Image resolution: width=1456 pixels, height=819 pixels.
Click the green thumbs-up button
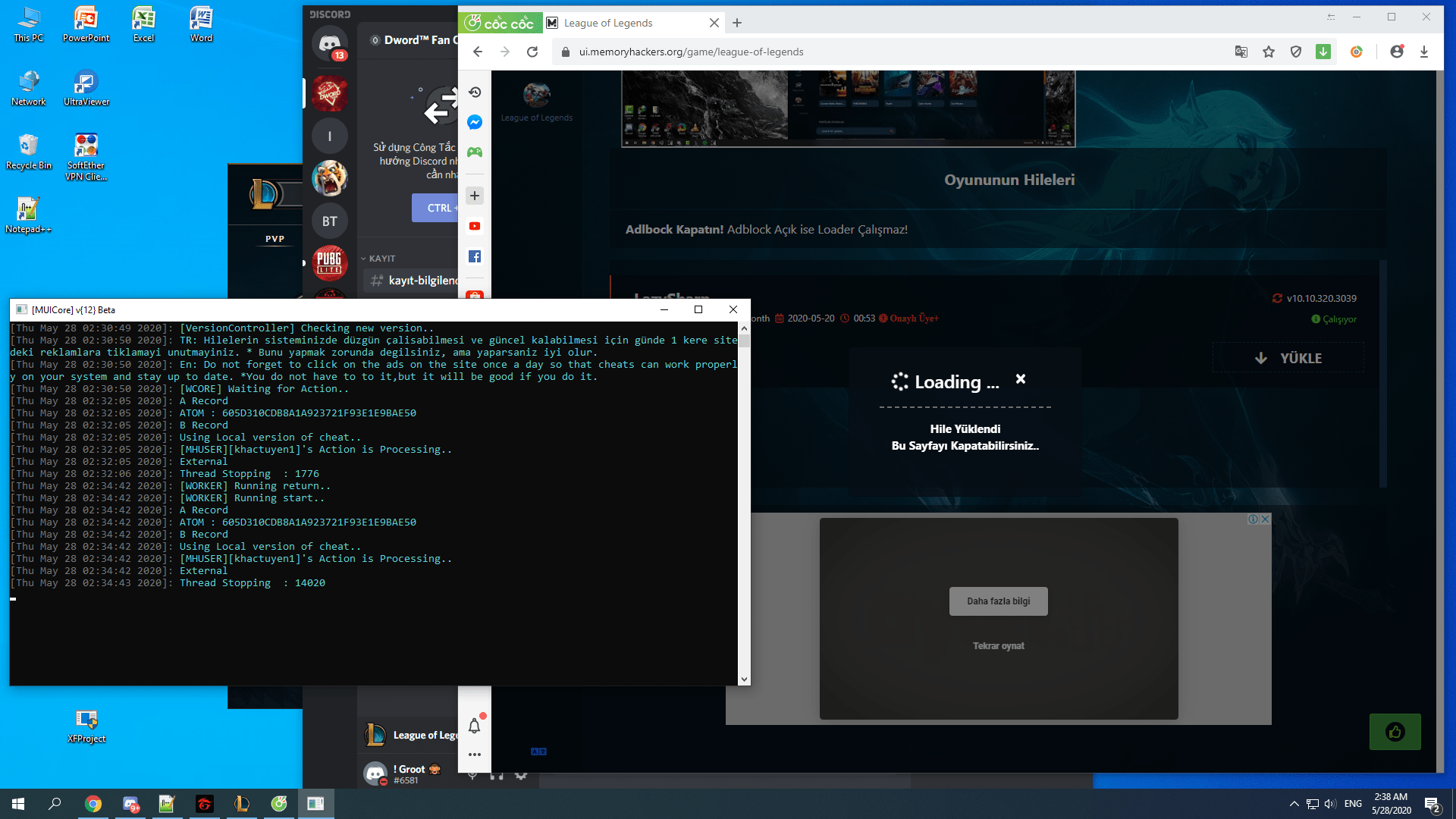coord(1395,732)
